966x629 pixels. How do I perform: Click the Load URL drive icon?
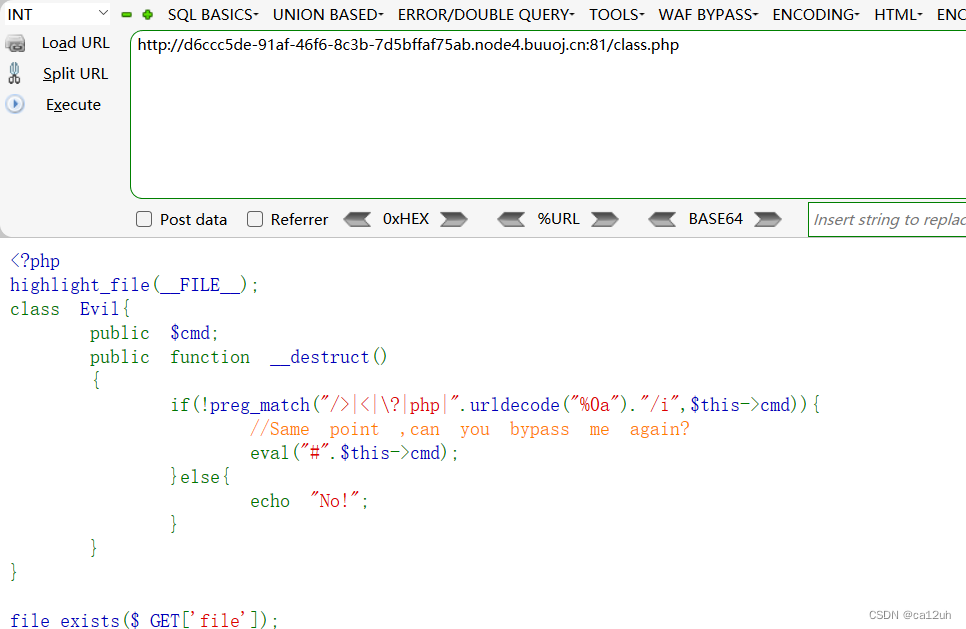(x=15, y=44)
